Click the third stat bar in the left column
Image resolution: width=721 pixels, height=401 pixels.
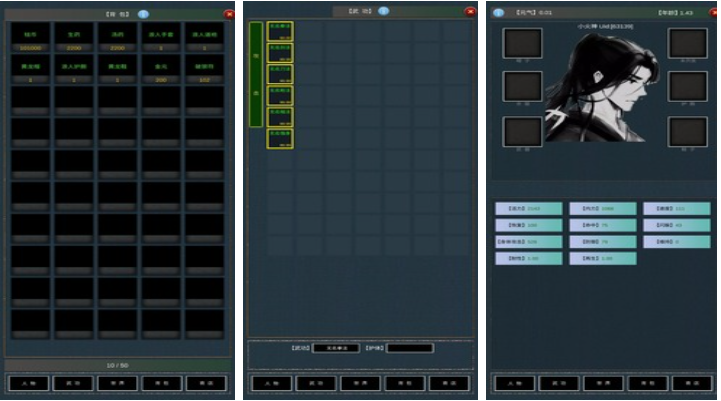528,242
